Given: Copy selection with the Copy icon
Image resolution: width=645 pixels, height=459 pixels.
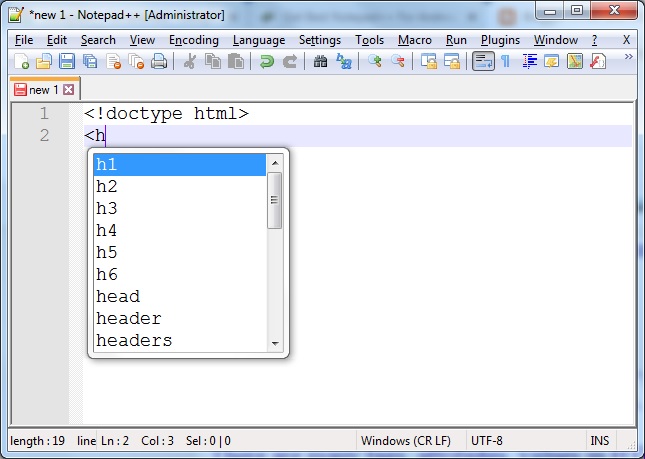Looking at the screenshot, I should 213,61.
